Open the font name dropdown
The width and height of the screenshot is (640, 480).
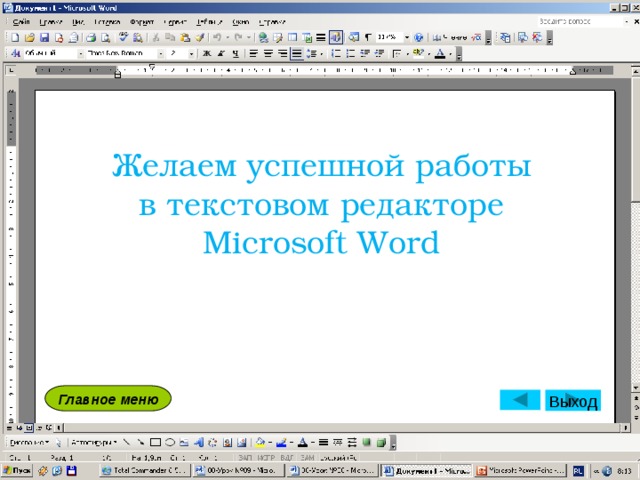[161, 53]
